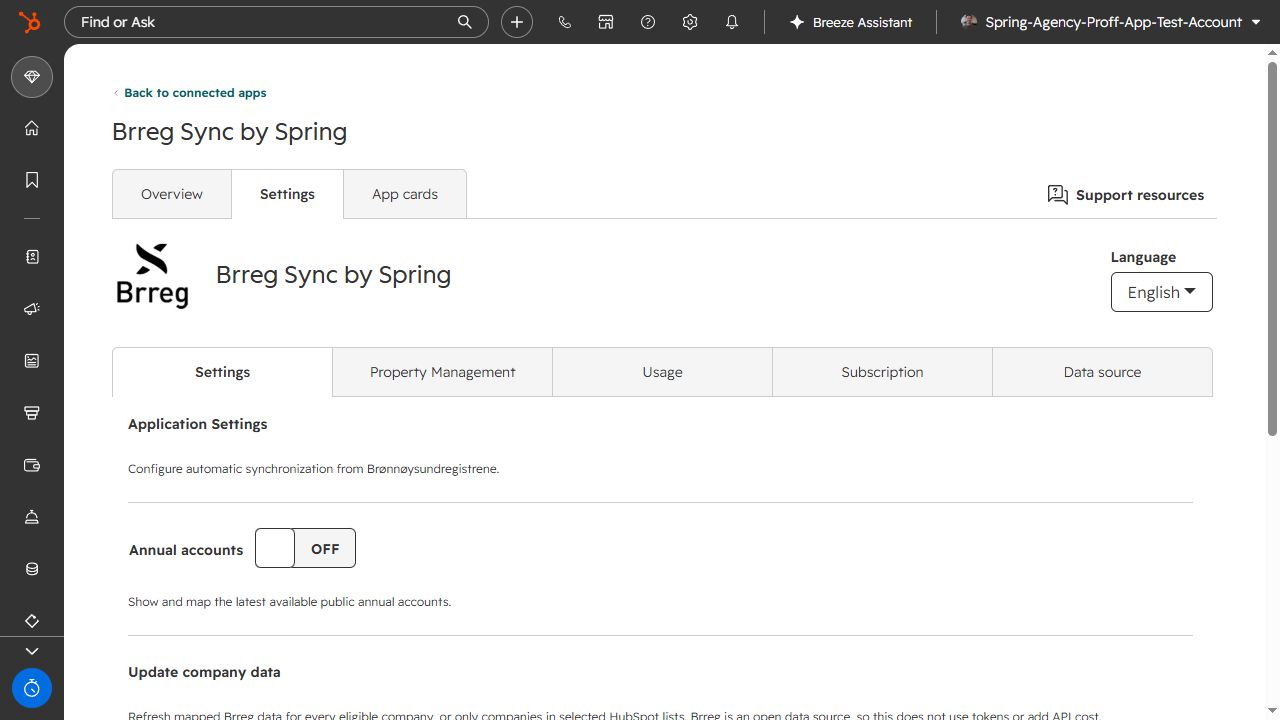Open Breeze Assistant
The image size is (1280, 720).
coord(851,22)
